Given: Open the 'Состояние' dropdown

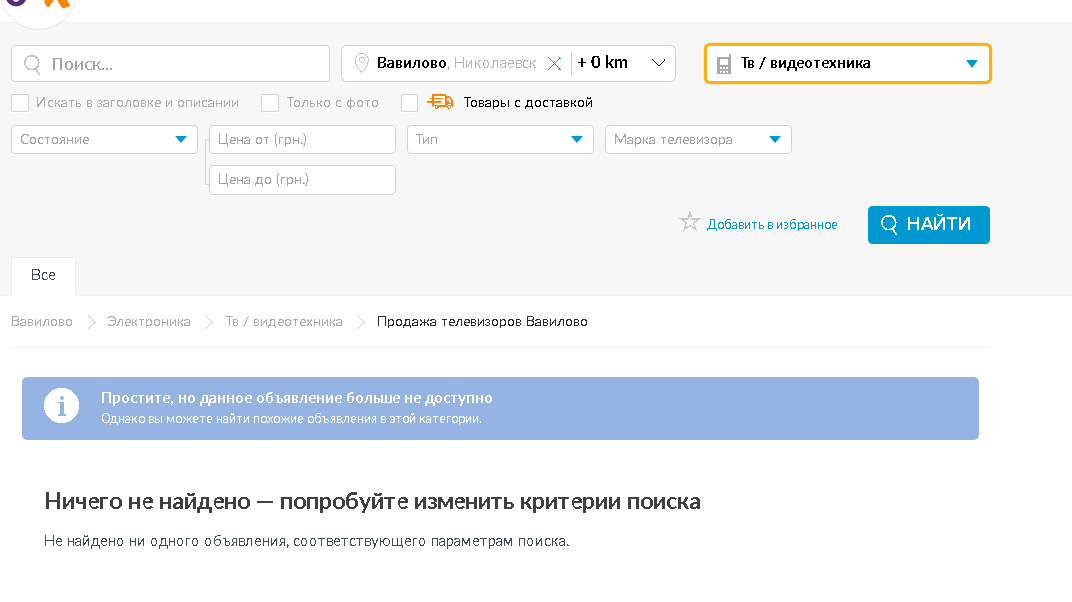Looking at the screenshot, I should click(x=104, y=140).
